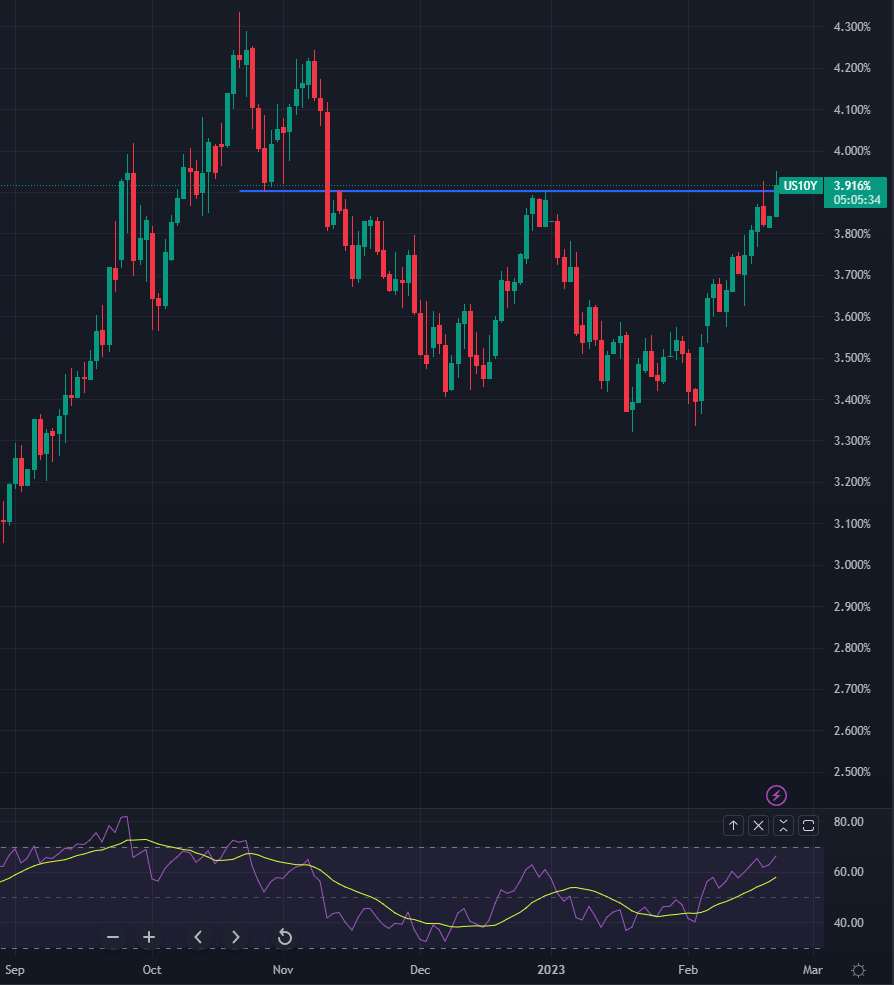894x985 pixels.
Task: Click the 4.000% price axis label
Action: 852,151
